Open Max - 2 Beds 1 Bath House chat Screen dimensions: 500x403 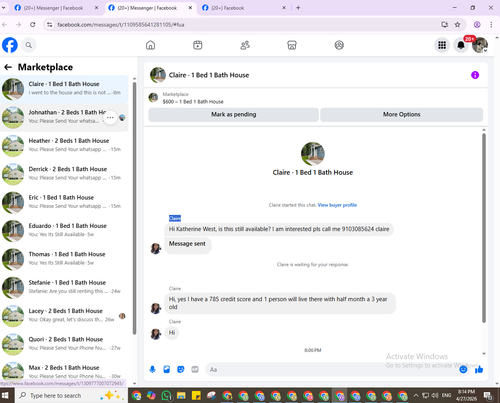coord(64,371)
